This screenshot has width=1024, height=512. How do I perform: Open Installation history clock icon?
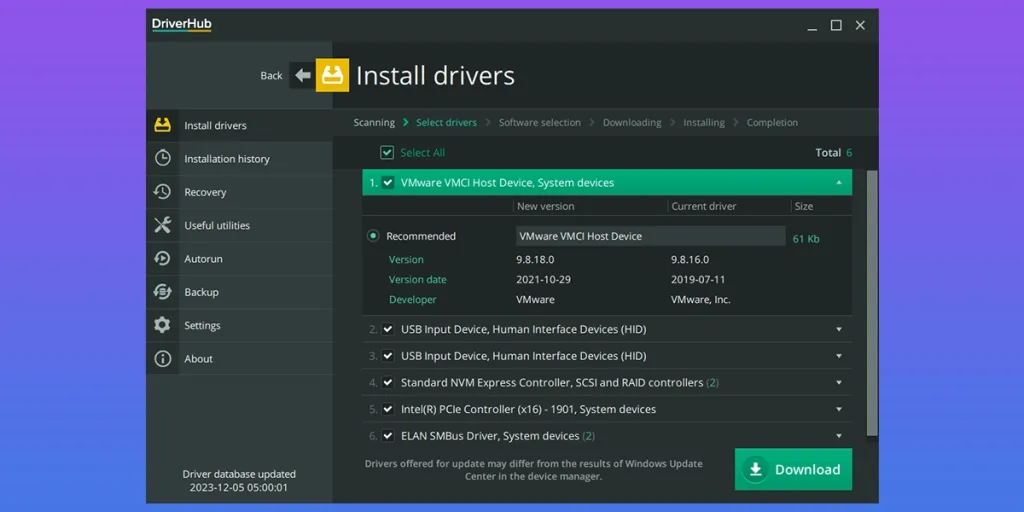point(162,158)
